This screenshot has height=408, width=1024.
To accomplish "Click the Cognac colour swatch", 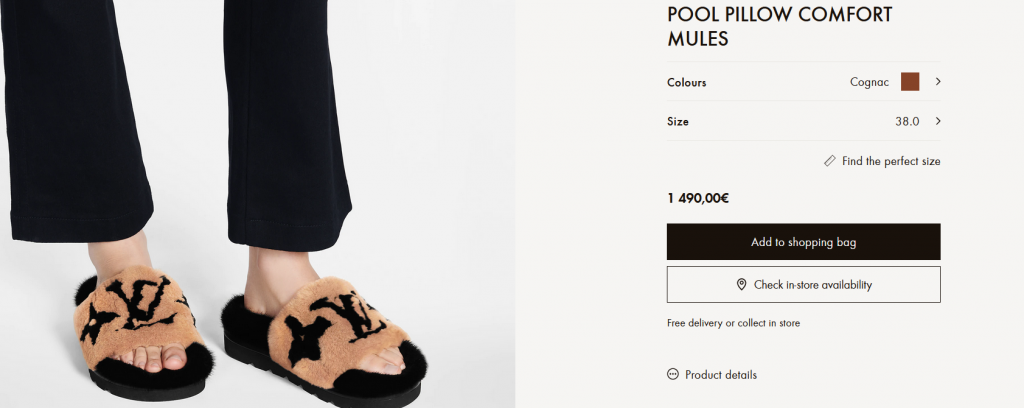I will 909,82.
